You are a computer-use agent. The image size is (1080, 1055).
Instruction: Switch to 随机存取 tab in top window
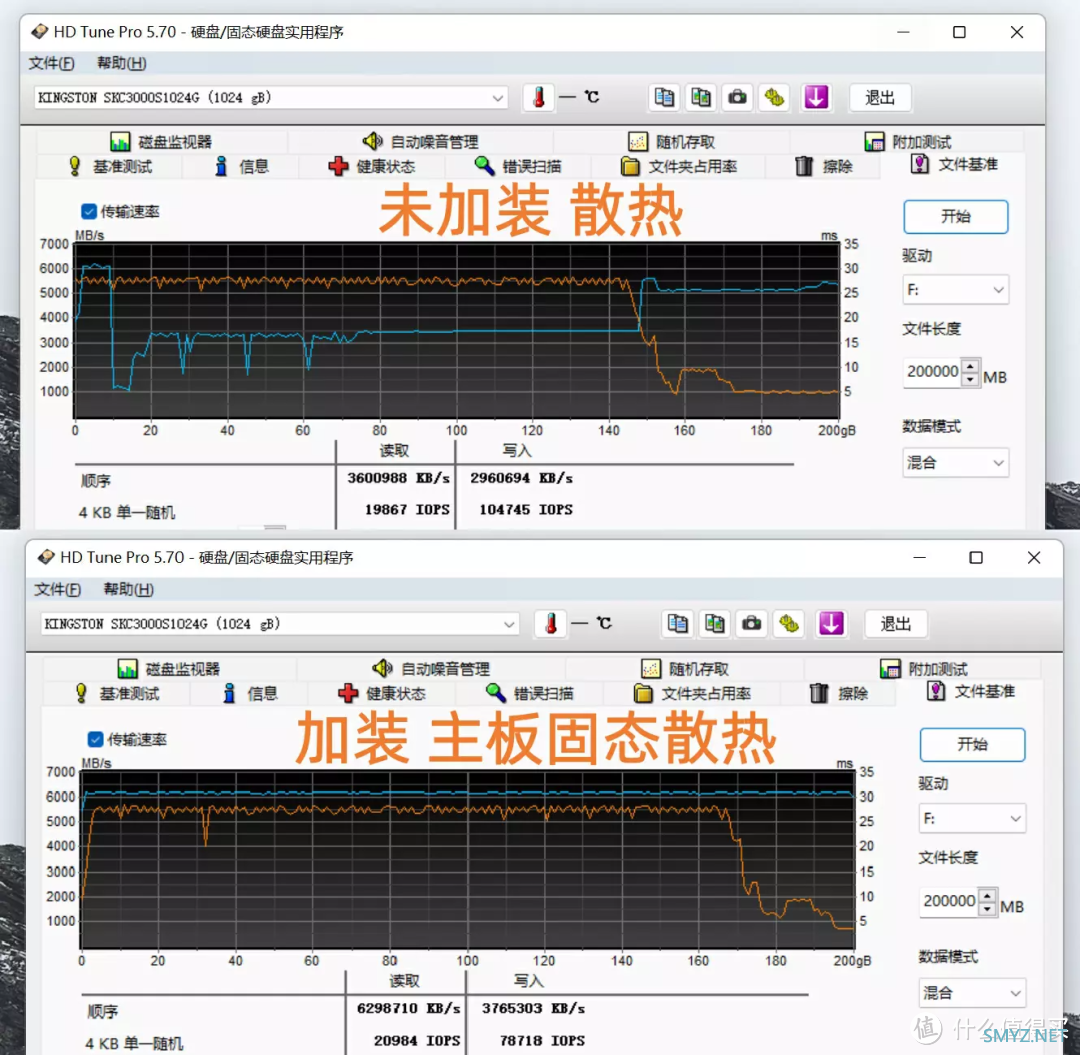coord(672,142)
